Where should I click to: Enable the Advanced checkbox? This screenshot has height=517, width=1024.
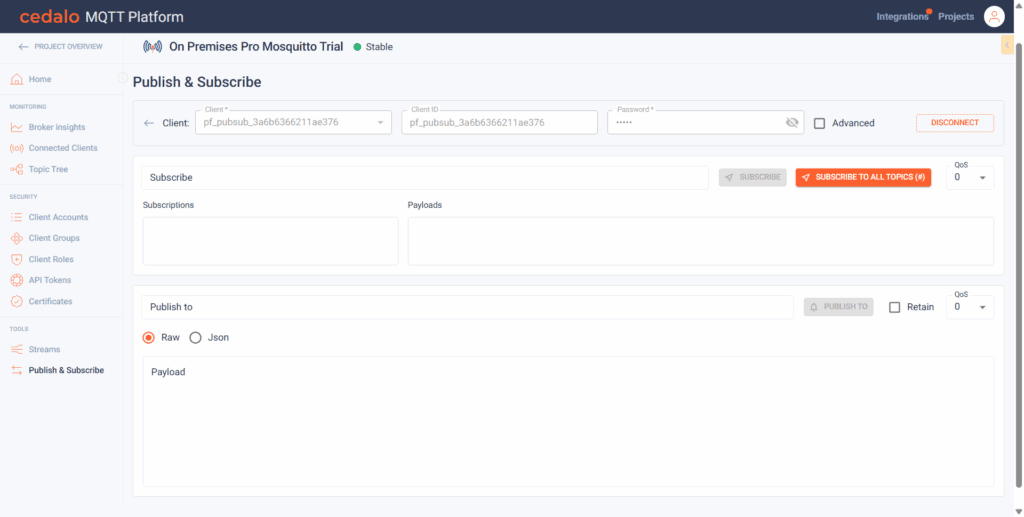[820, 123]
